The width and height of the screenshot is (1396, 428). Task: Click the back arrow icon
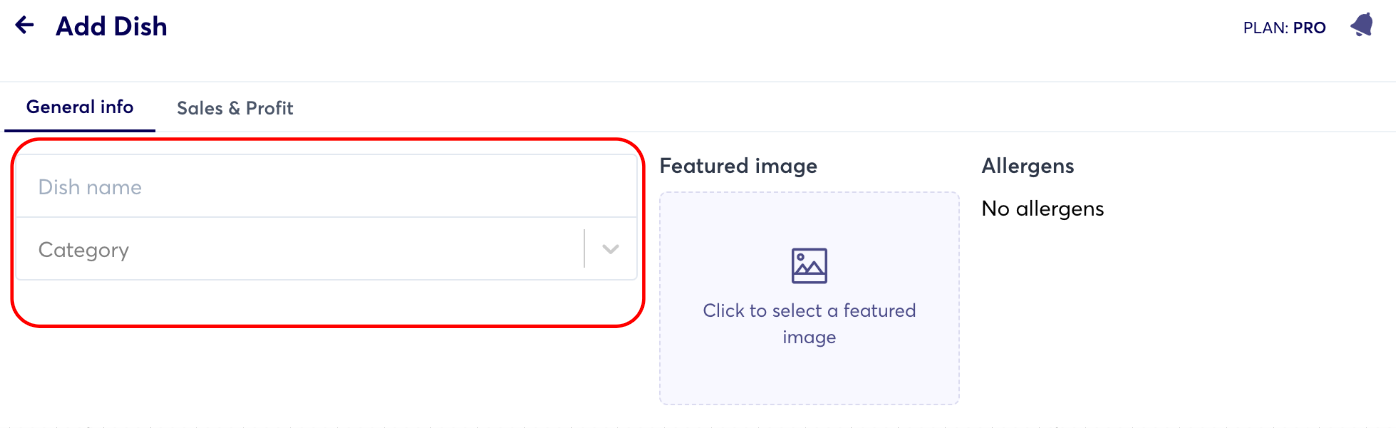[25, 26]
